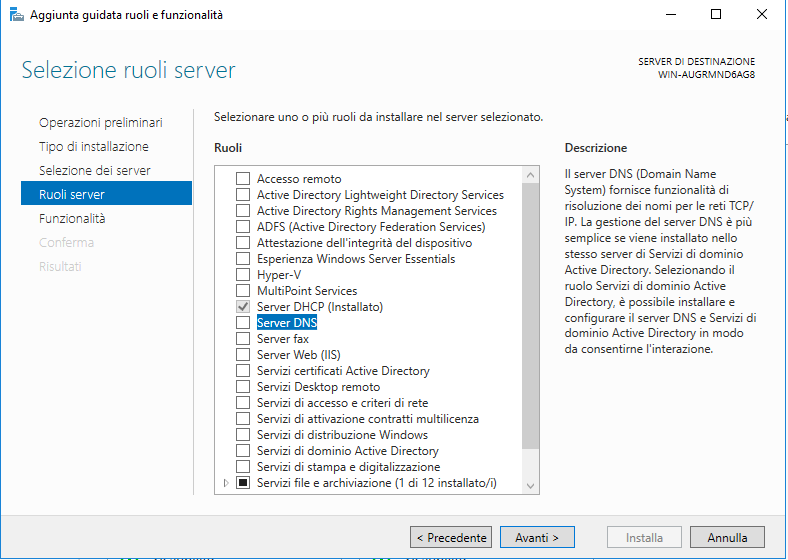Expand Servizi file e archiviazione tree arrow
Viewport: 788px width, 560px height.
226,483
